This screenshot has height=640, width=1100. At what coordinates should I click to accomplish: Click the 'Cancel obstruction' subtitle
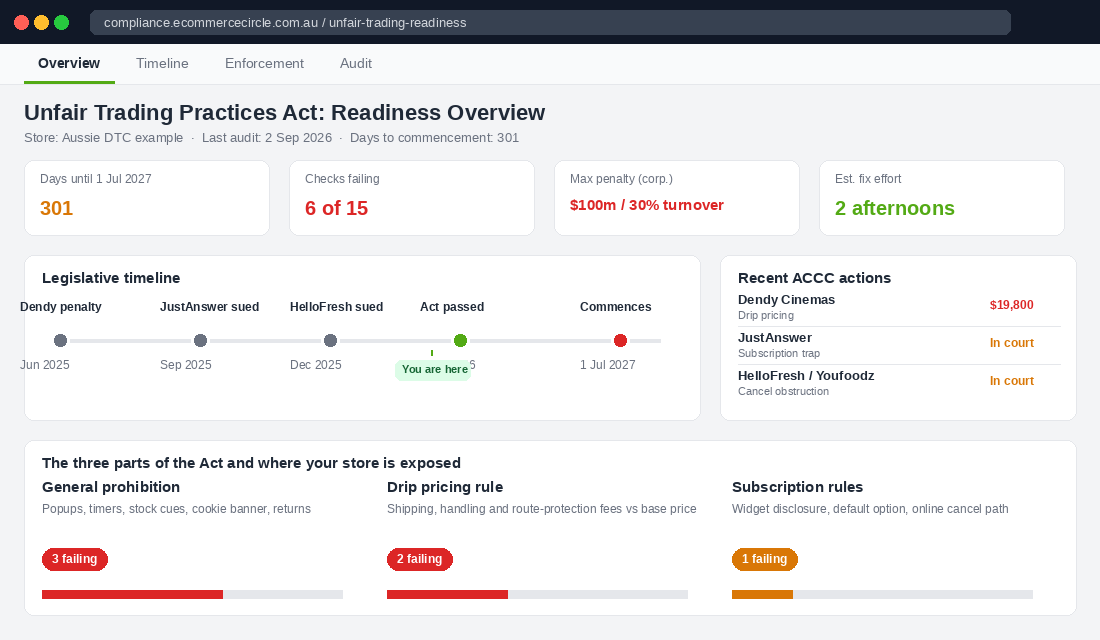(x=783, y=392)
